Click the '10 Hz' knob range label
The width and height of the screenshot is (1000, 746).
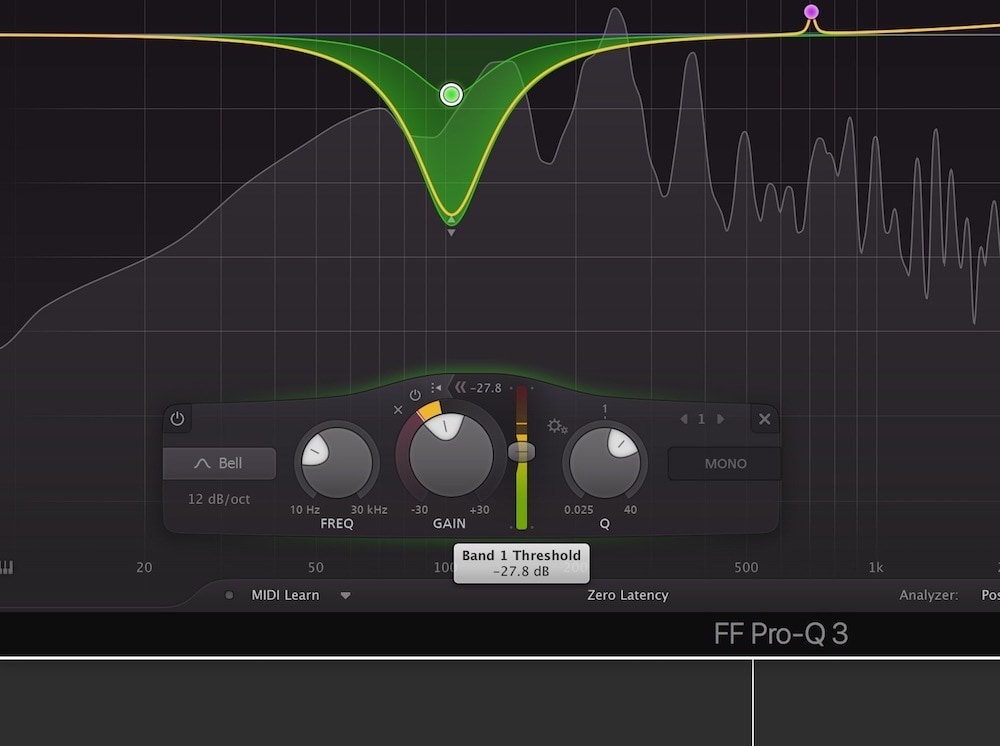point(305,509)
